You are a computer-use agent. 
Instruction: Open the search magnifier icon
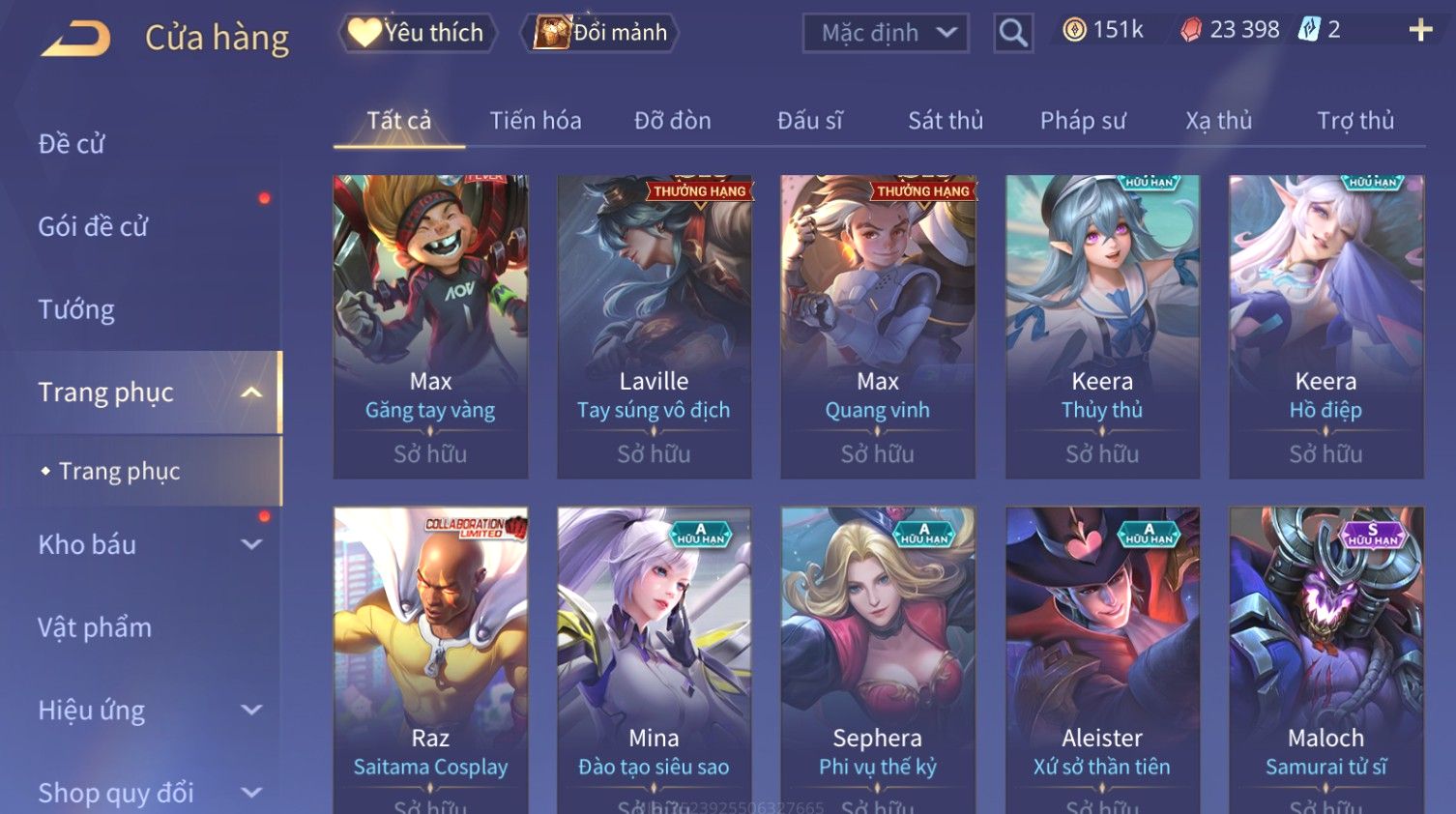(x=1013, y=33)
